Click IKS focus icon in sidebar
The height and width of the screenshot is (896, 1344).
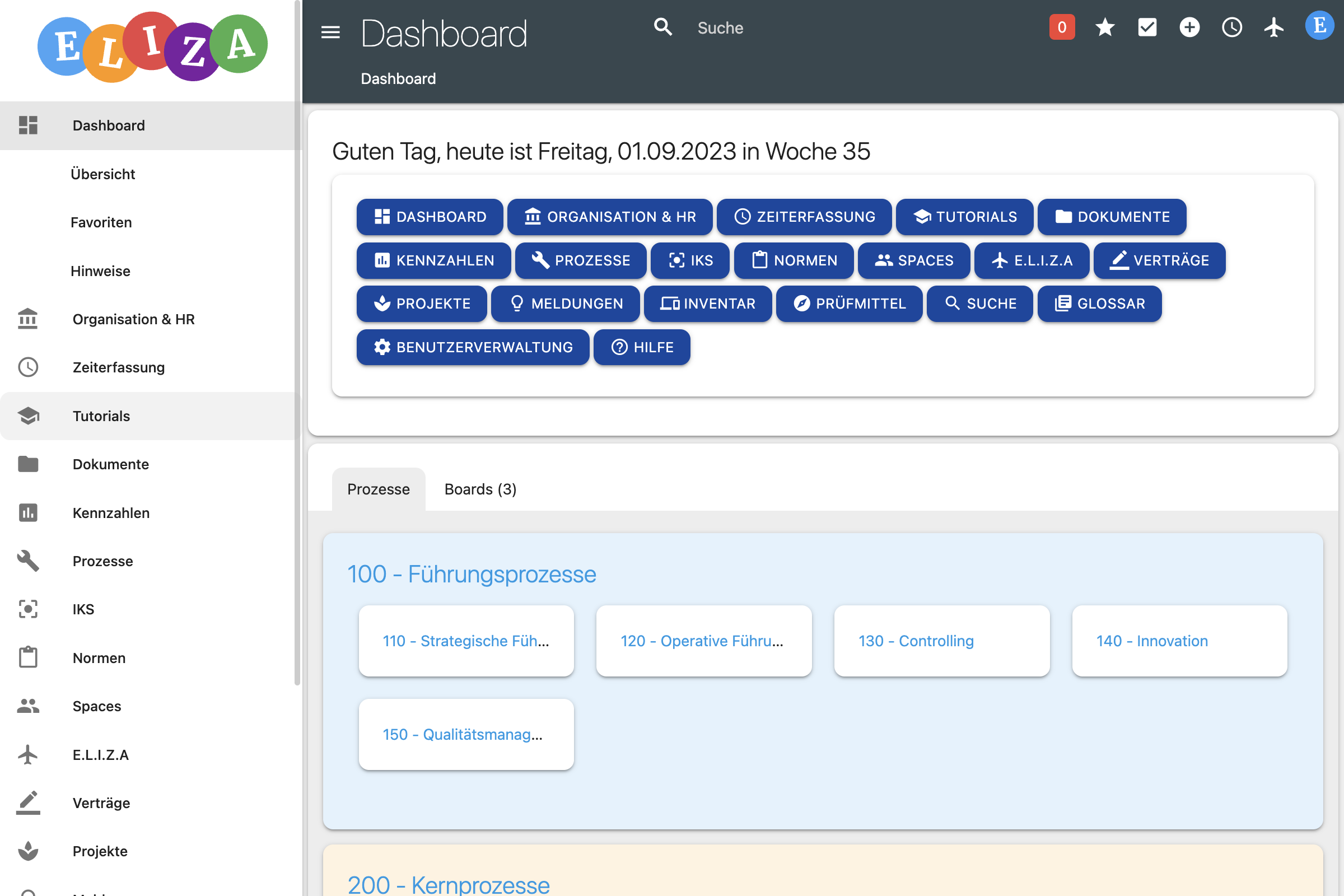(28, 609)
